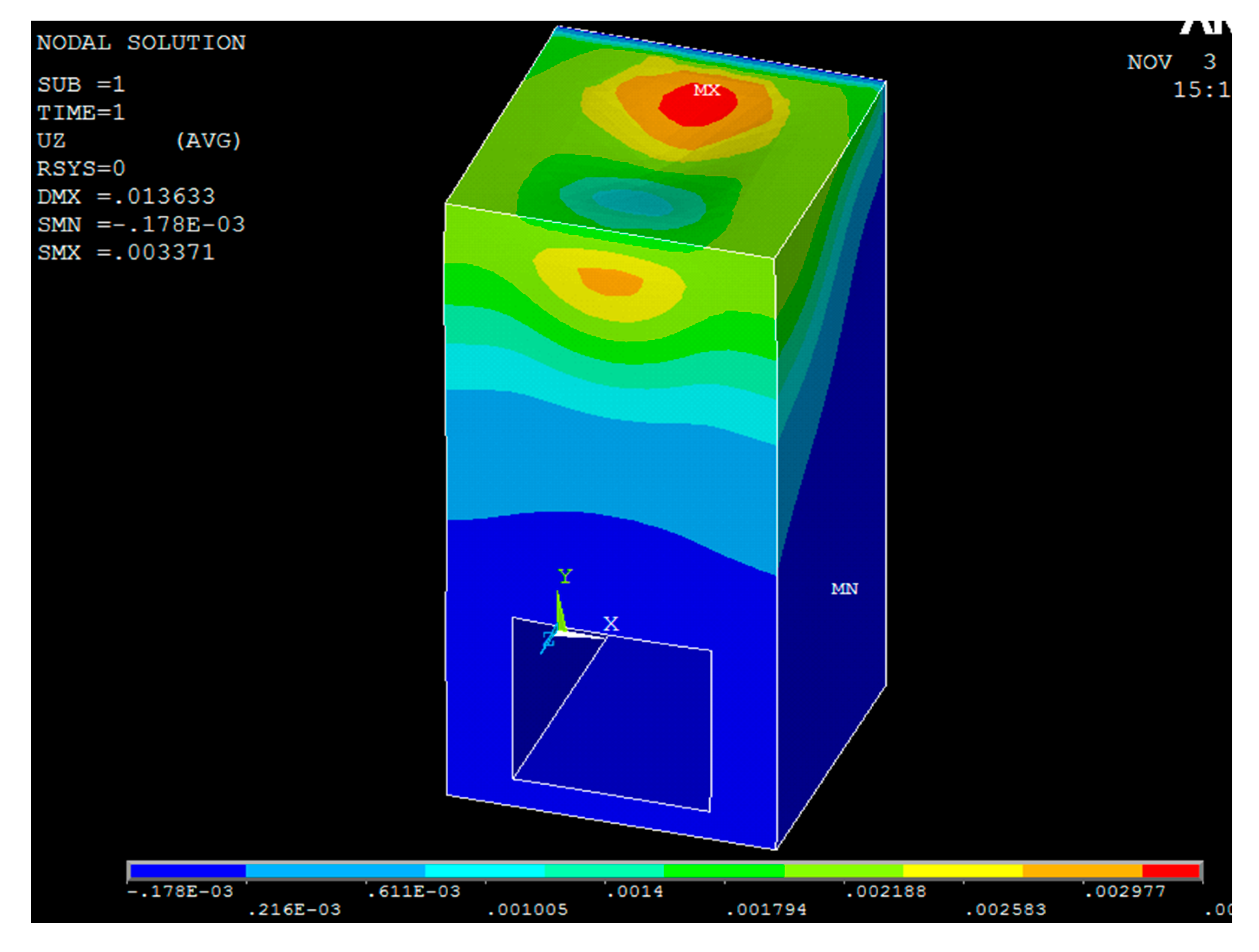Screen dimensions: 1259x952
Task: Click the MN minimum marker label
Action: click(844, 588)
